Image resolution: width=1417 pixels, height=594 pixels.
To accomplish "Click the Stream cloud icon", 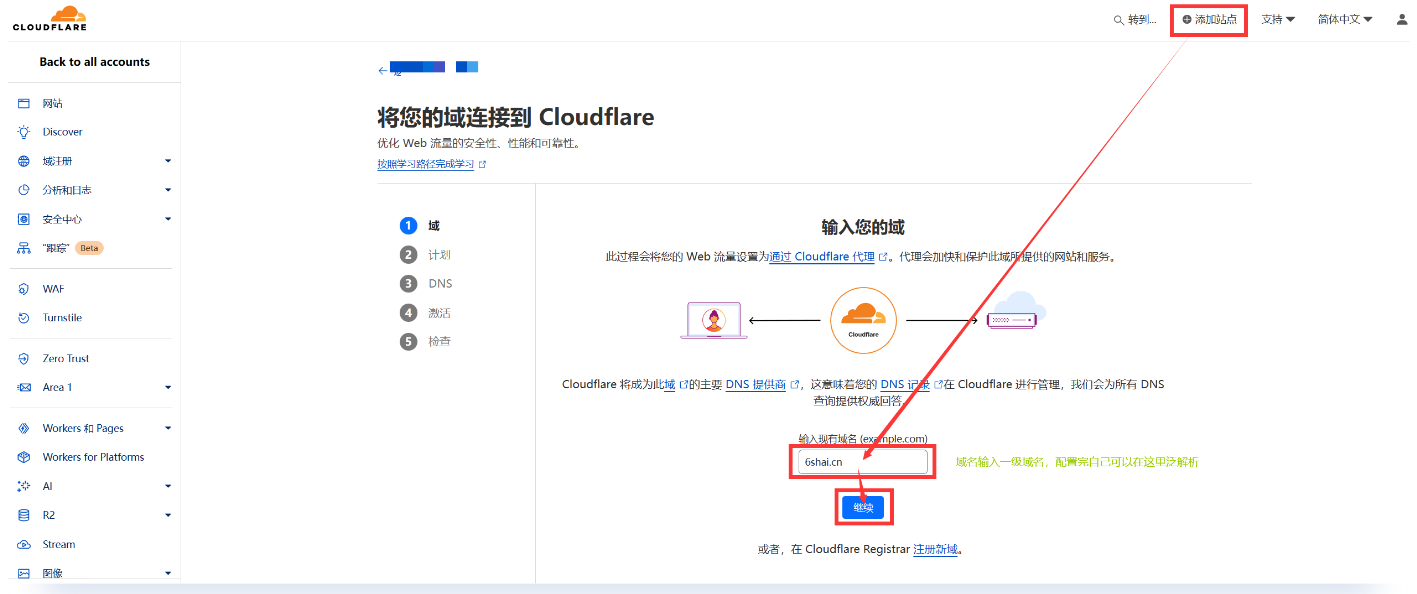I will point(24,545).
